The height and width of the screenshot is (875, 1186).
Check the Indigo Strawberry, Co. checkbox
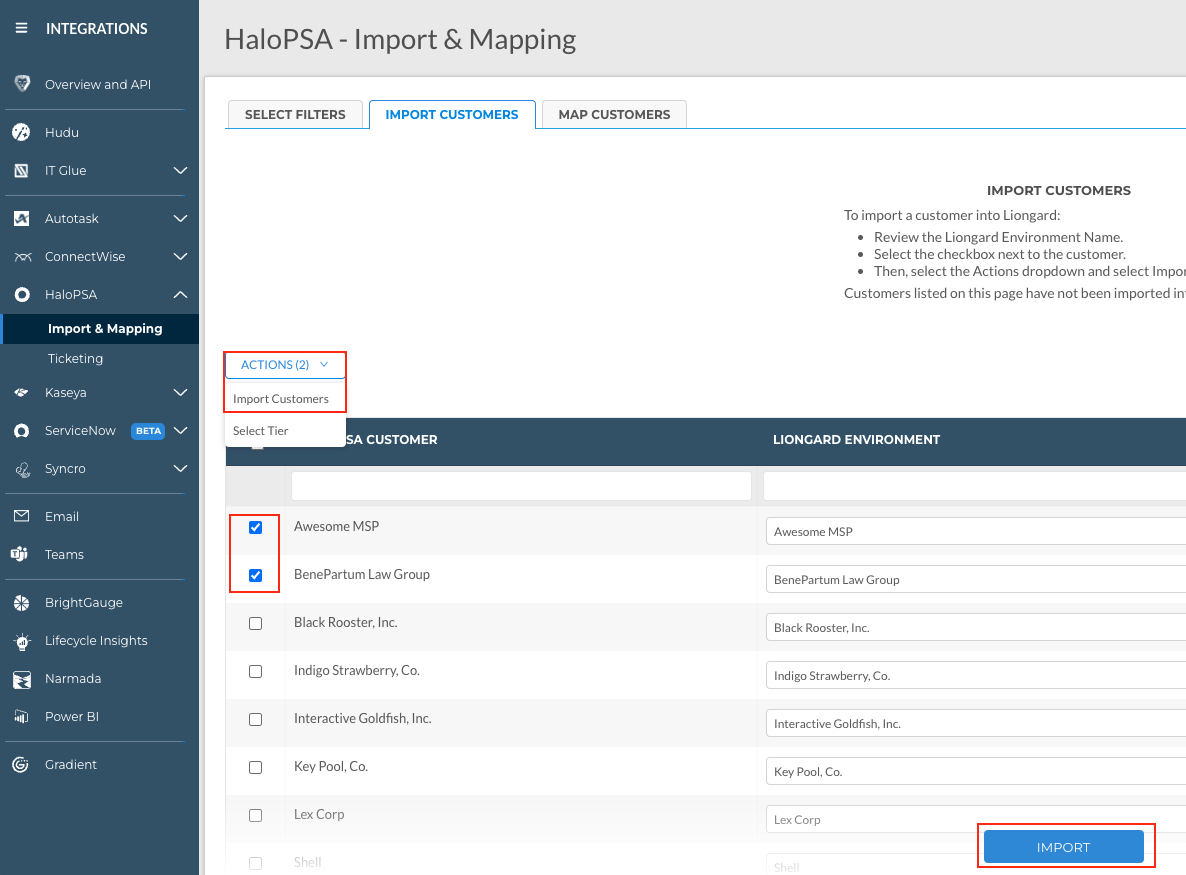[x=256, y=672]
